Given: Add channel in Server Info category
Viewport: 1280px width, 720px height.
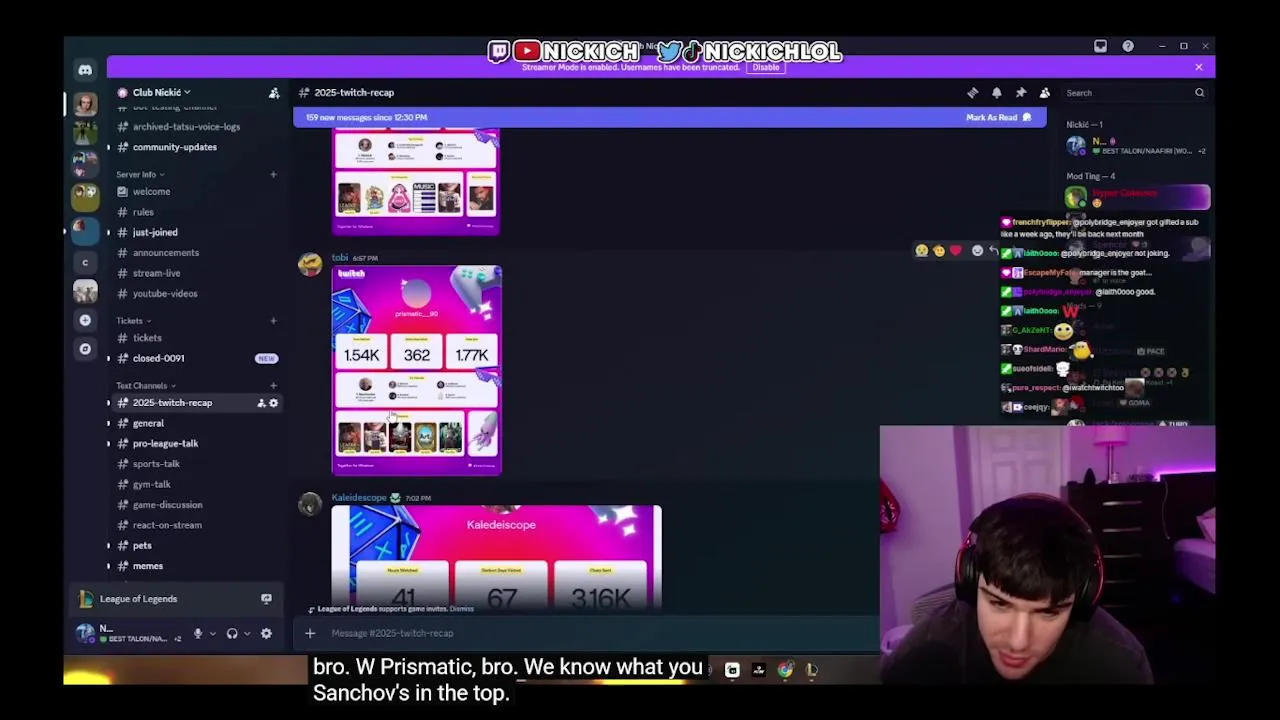Looking at the screenshot, I should pos(273,175).
